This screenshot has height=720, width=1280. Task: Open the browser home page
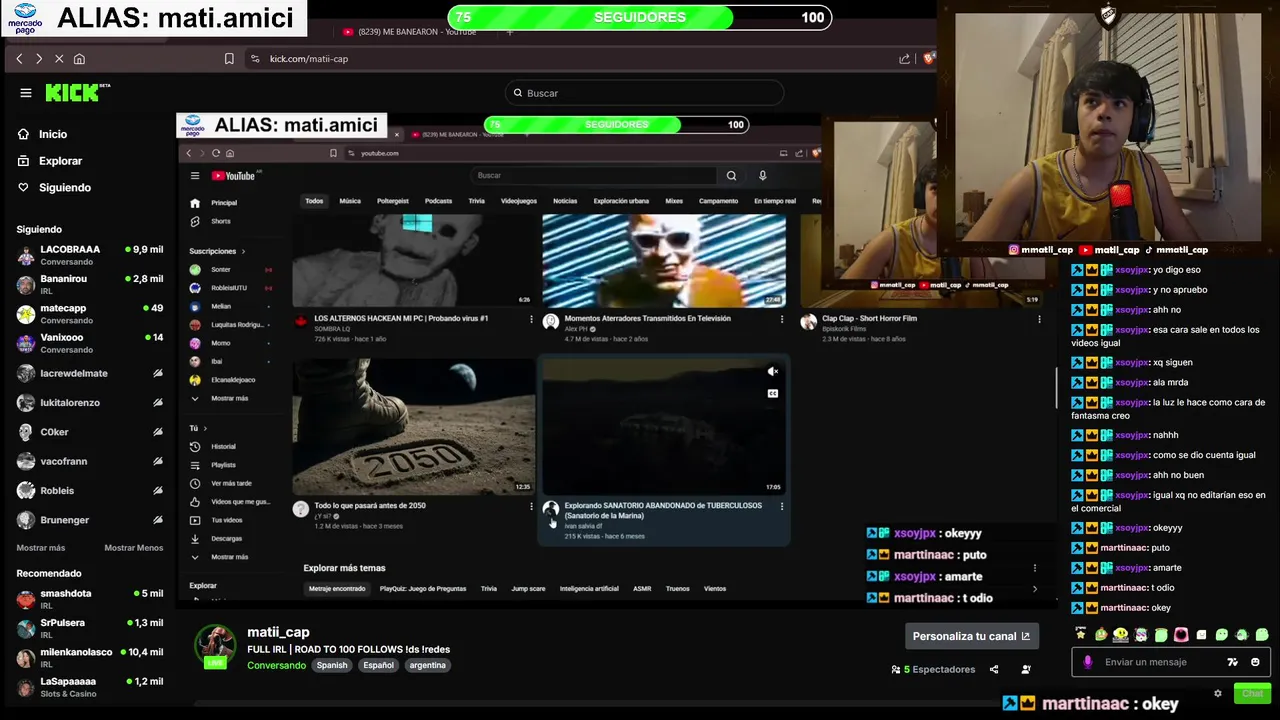(x=79, y=59)
